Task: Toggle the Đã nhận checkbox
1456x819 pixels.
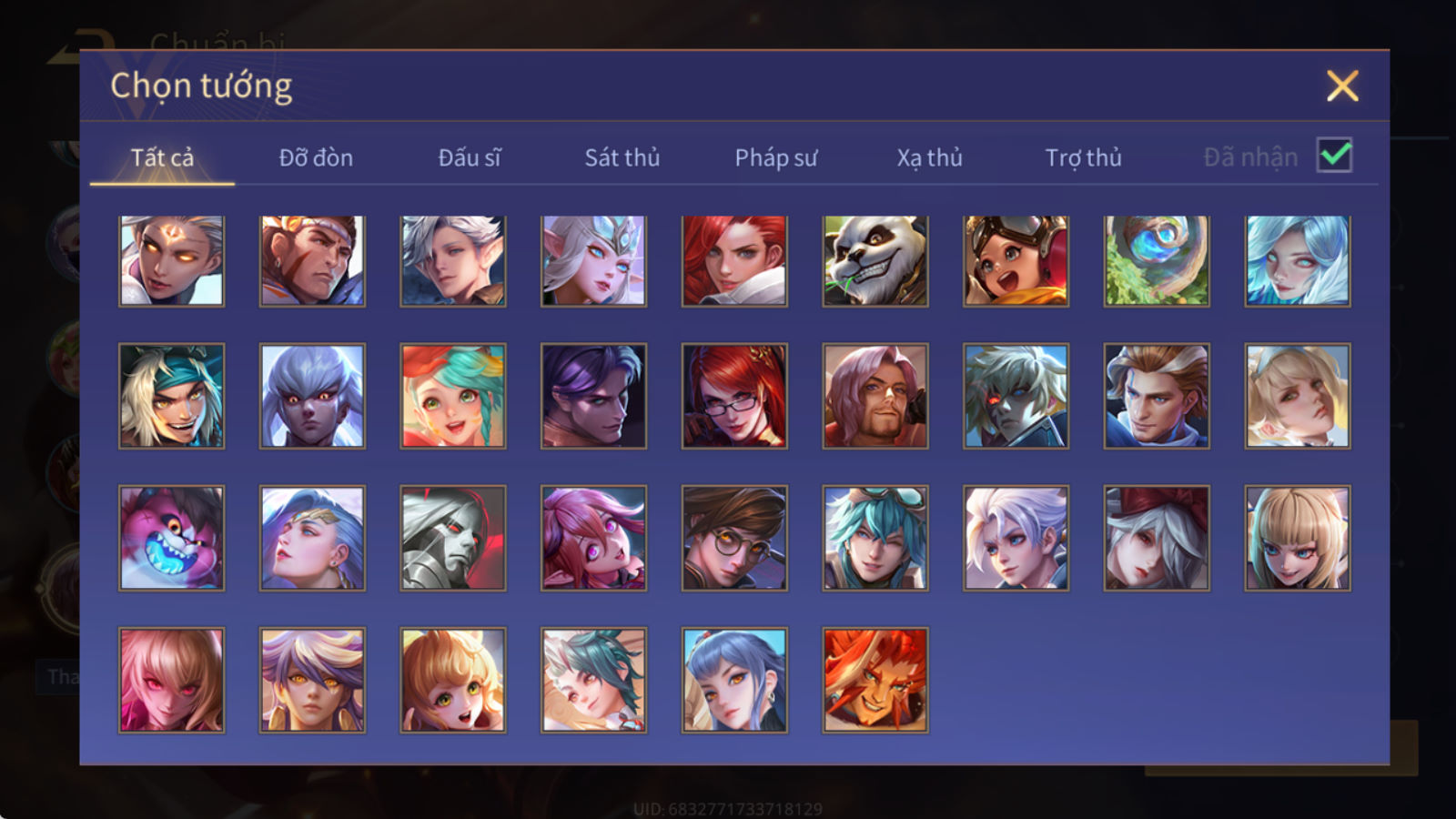Action: coord(1334,156)
